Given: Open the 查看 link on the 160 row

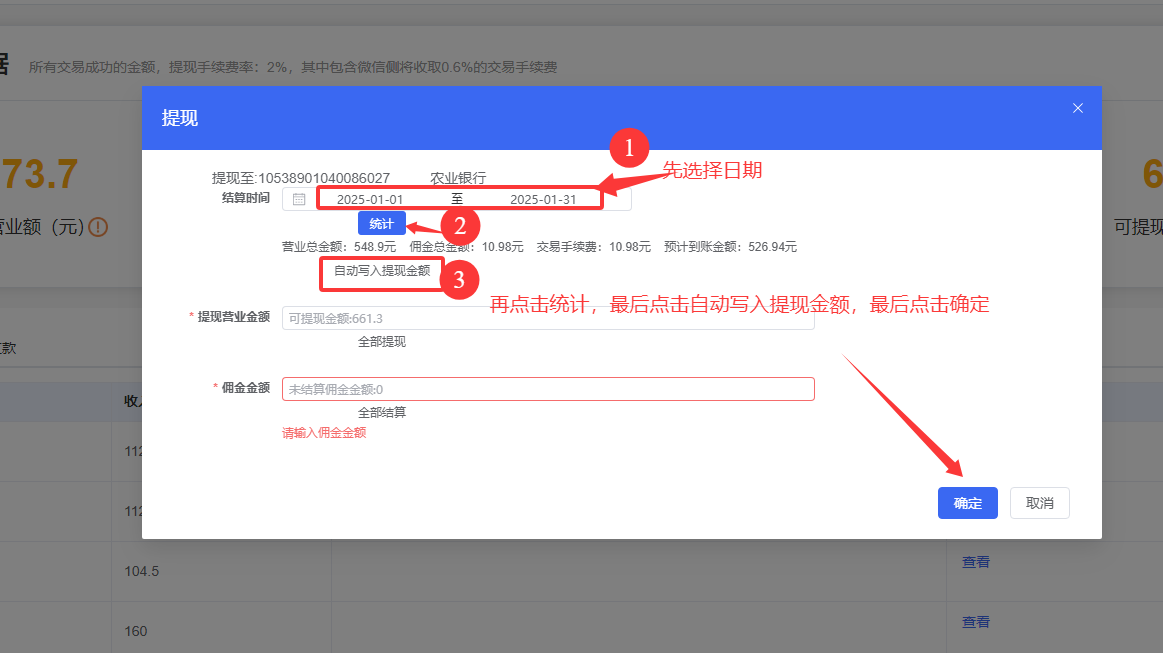Looking at the screenshot, I should tap(975, 621).
